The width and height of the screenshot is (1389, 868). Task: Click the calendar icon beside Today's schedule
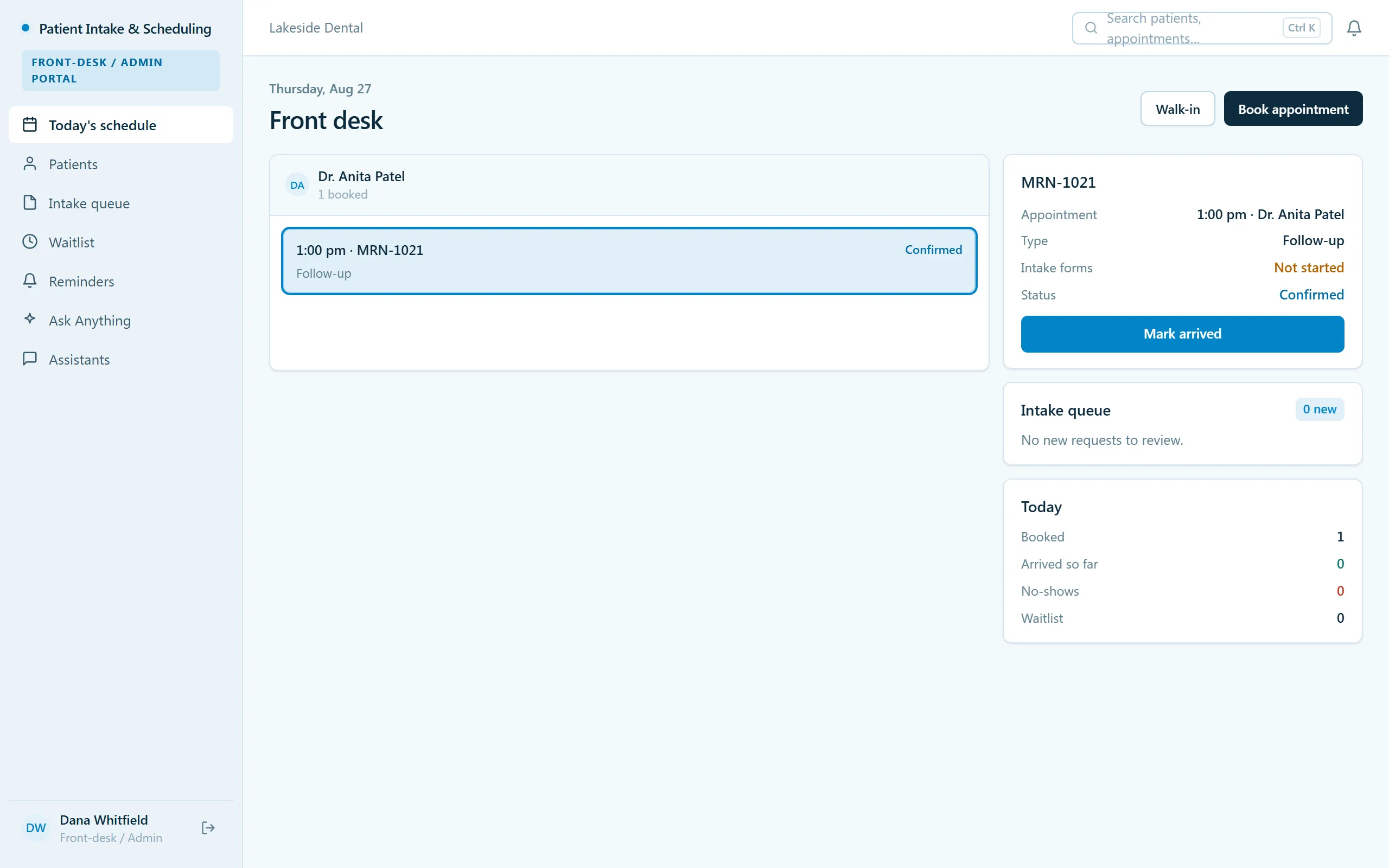30,125
